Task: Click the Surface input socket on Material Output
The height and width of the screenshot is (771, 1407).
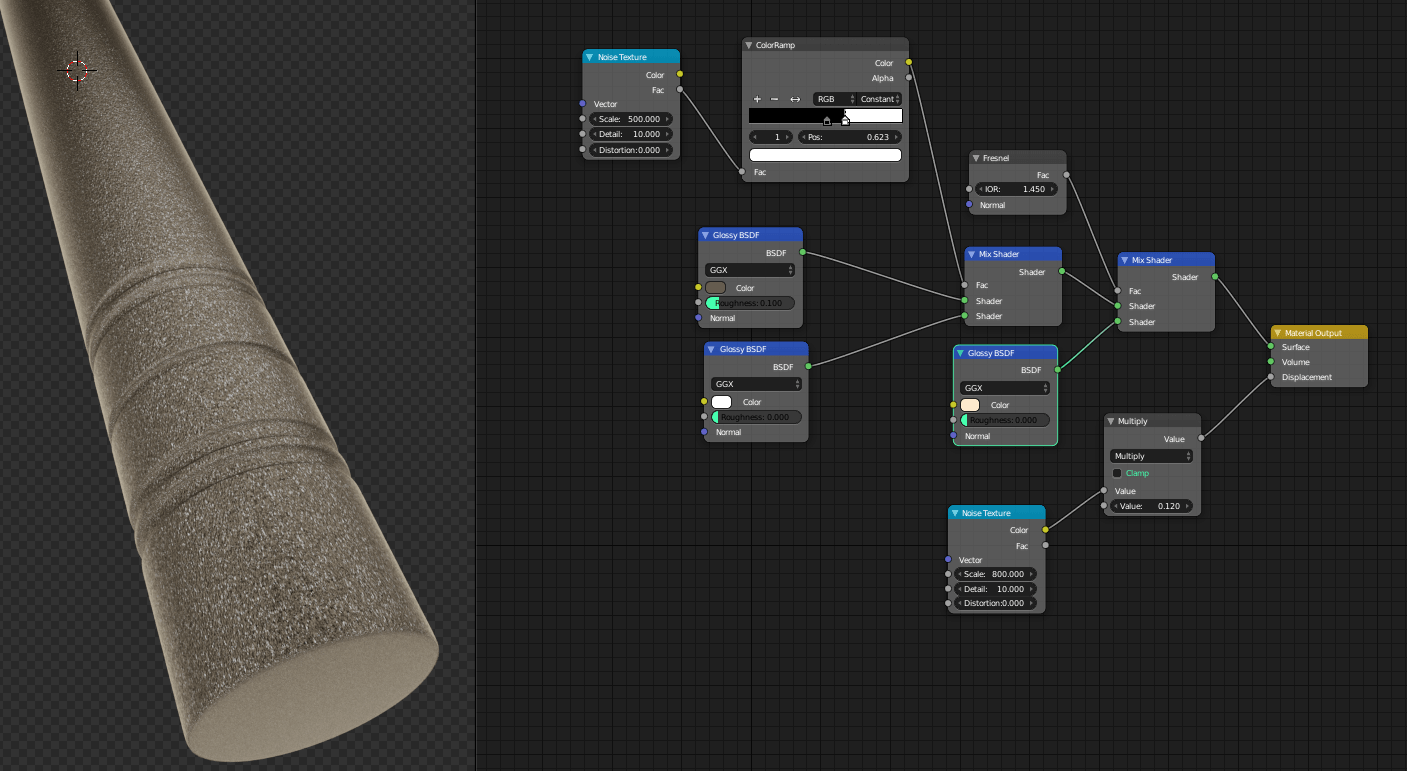Action: coord(1272,347)
